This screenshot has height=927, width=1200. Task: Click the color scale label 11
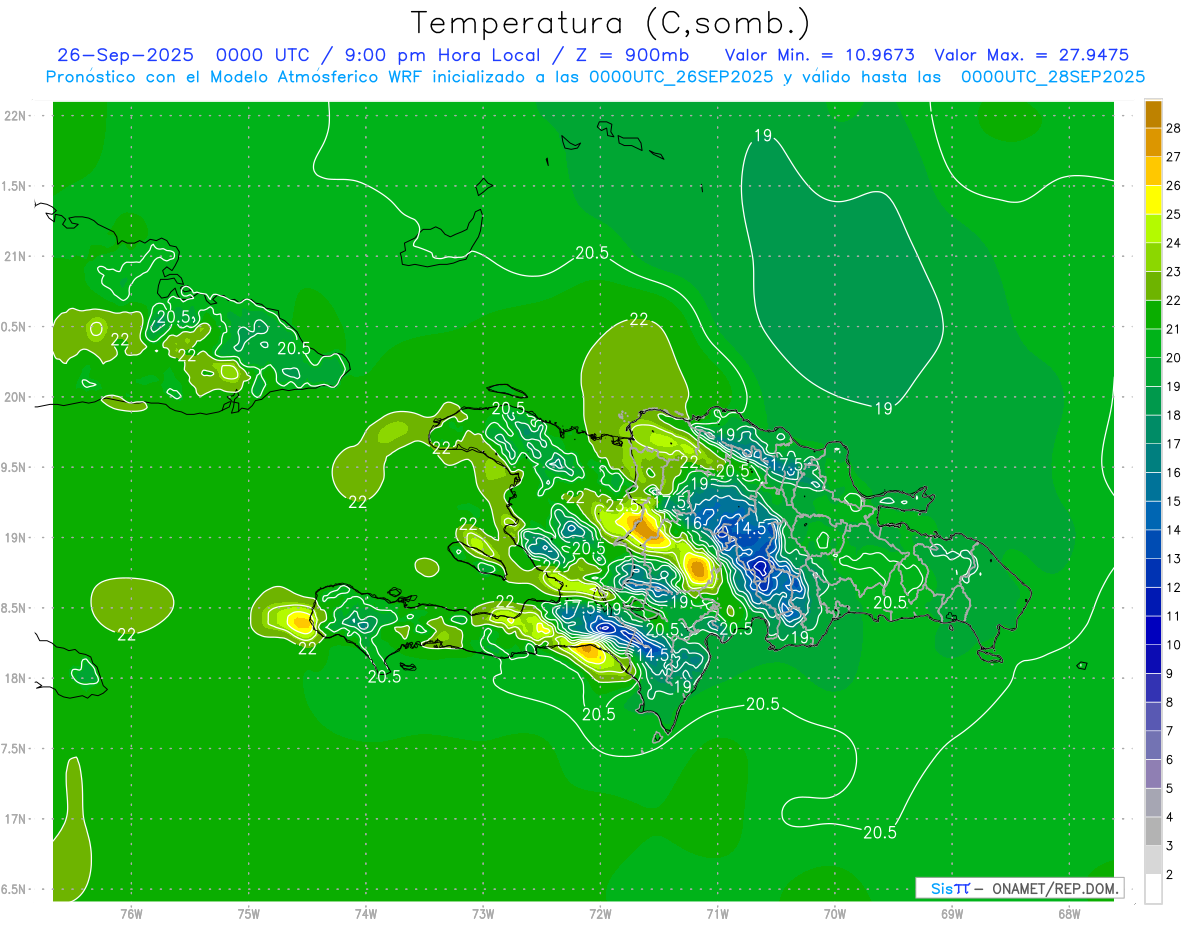(x=1173, y=616)
